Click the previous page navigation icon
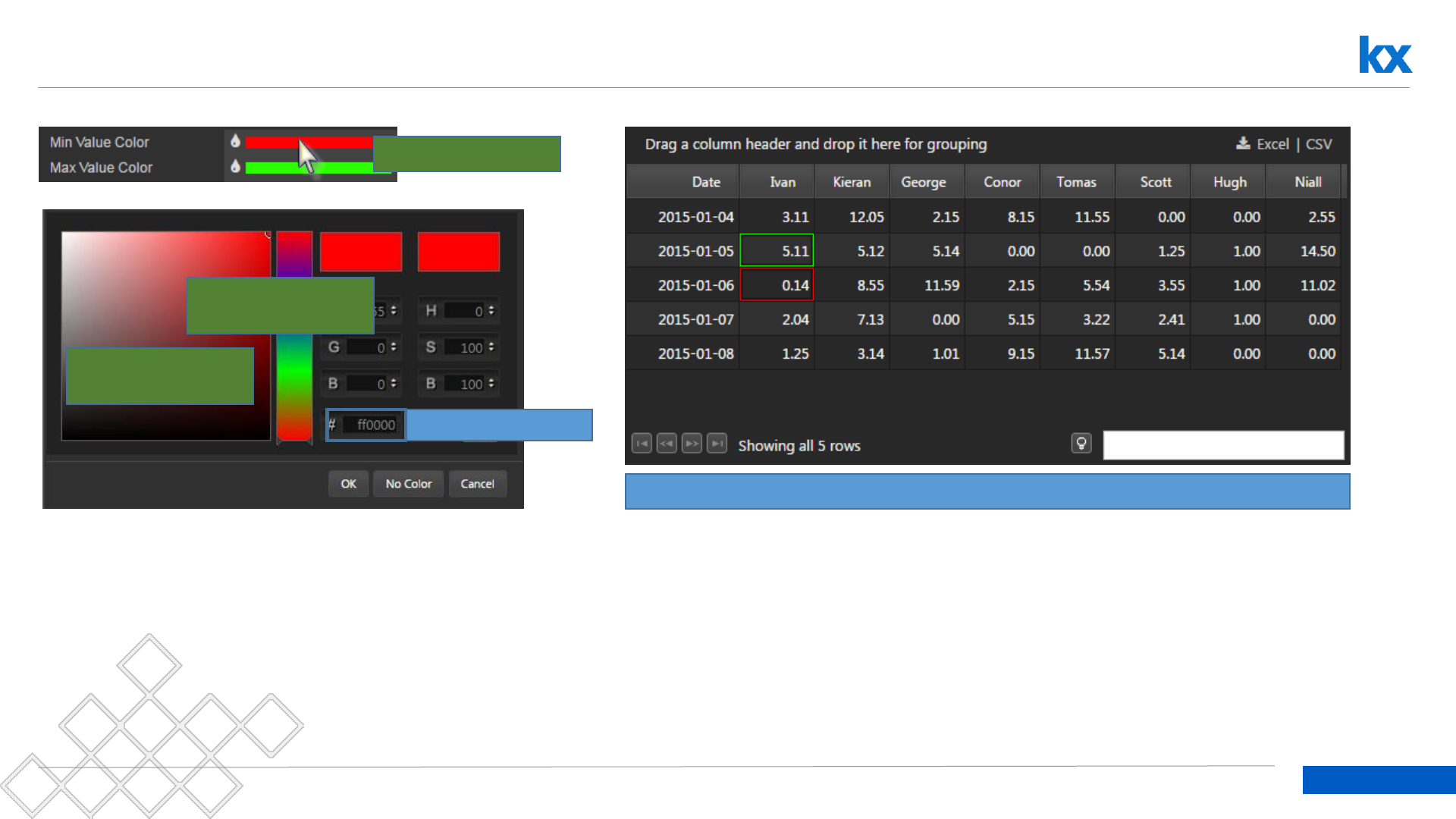The image size is (1456, 819). click(x=667, y=444)
